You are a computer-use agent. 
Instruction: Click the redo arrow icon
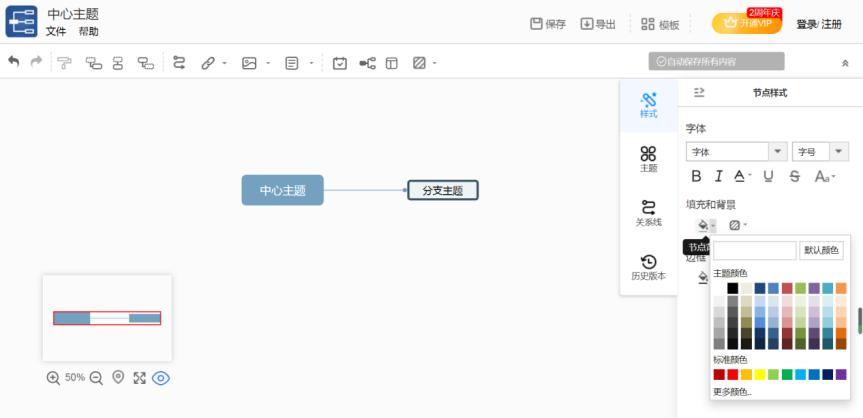36,62
